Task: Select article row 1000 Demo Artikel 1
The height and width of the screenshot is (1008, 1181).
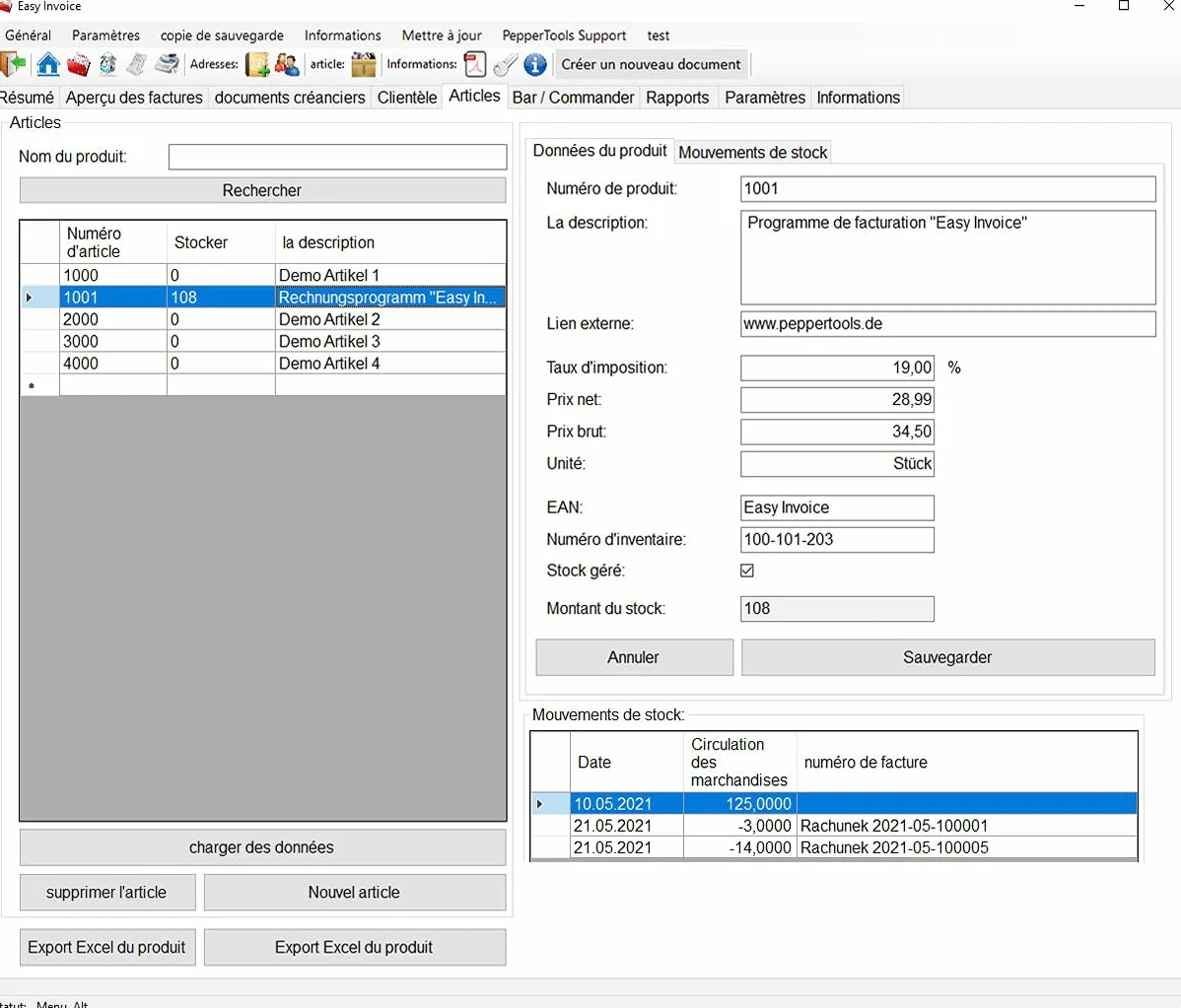Action: 263,276
